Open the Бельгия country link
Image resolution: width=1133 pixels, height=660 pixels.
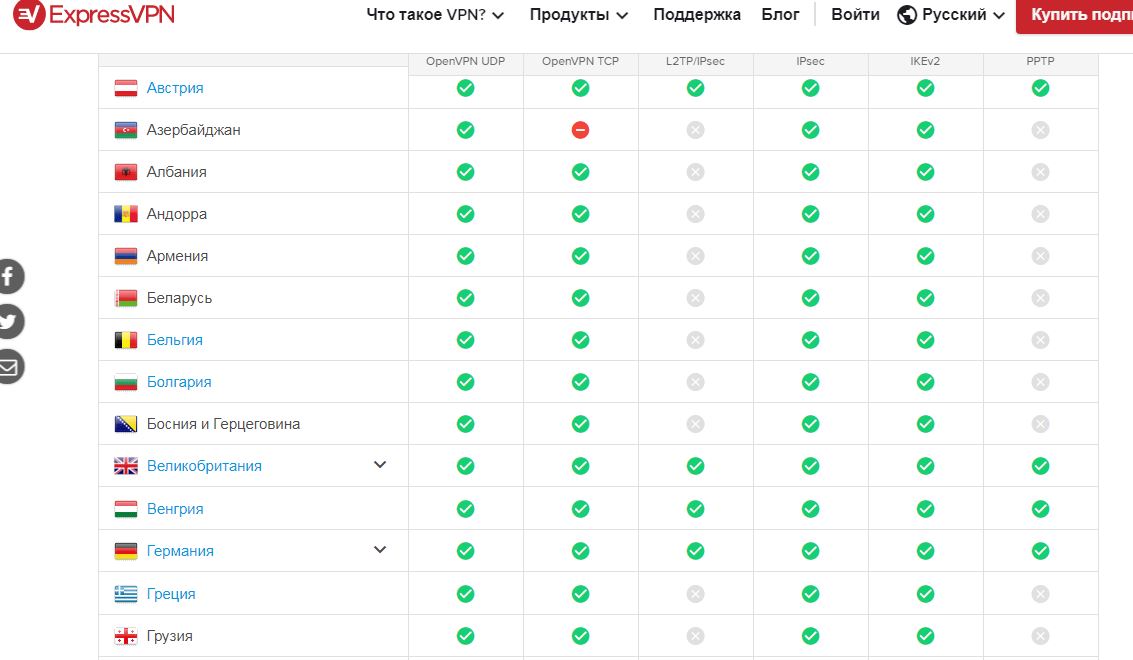coord(174,340)
